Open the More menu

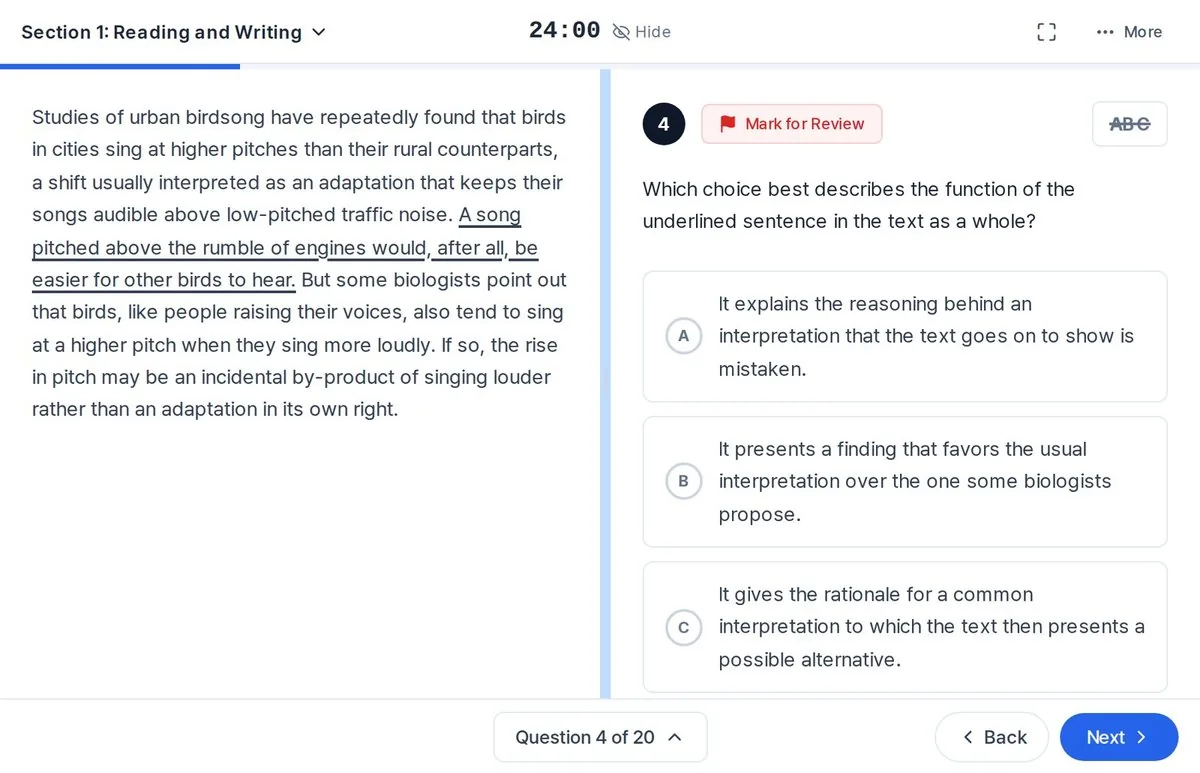click(x=1129, y=32)
